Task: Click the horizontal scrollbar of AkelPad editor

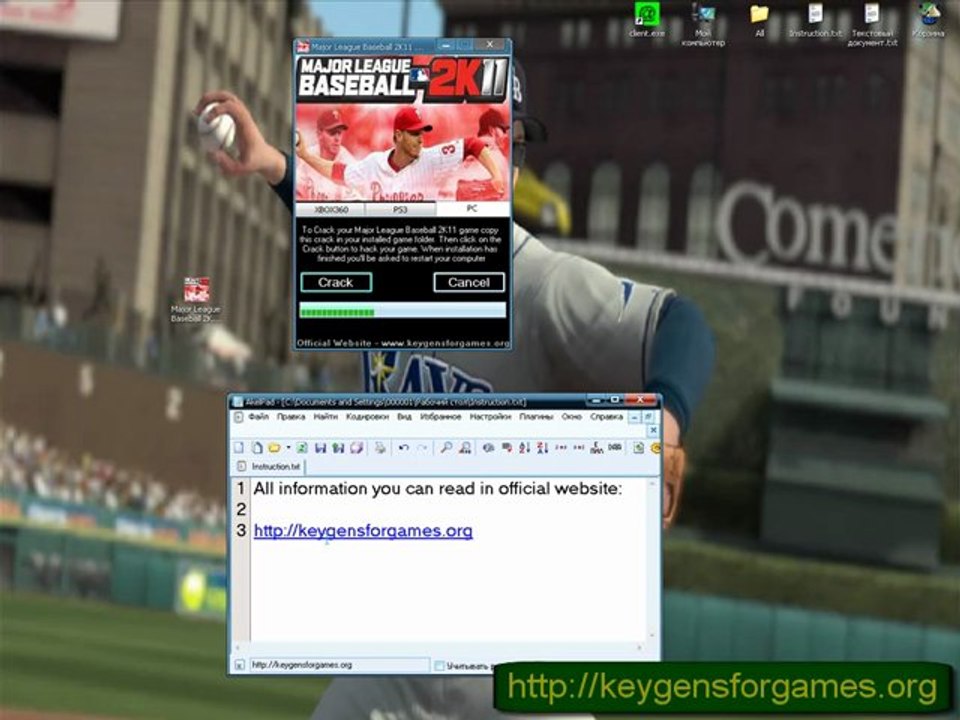Action: coord(438,647)
